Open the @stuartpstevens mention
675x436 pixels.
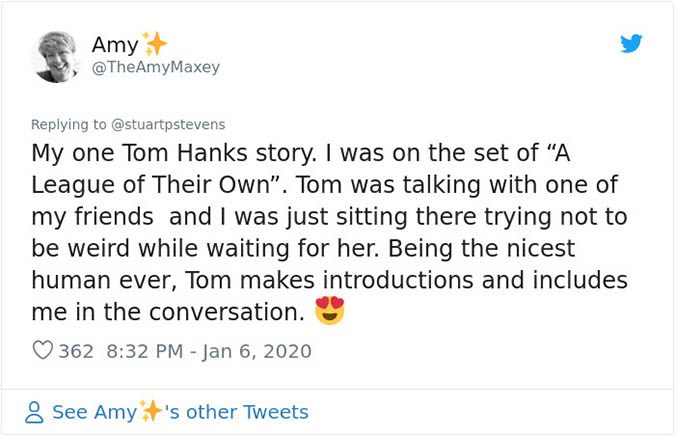click(x=170, y=124)
